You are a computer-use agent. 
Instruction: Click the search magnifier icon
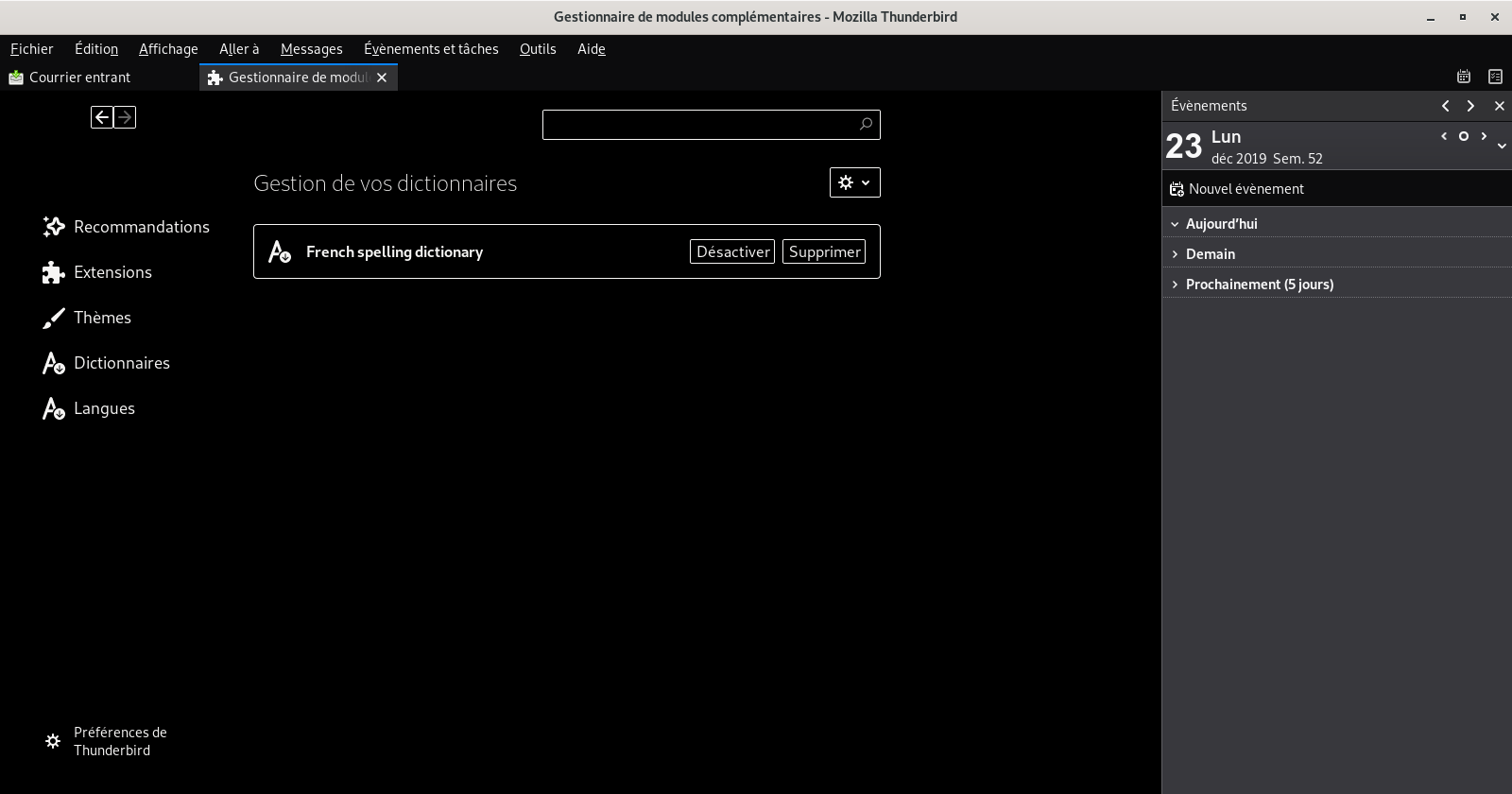(866, 124)
